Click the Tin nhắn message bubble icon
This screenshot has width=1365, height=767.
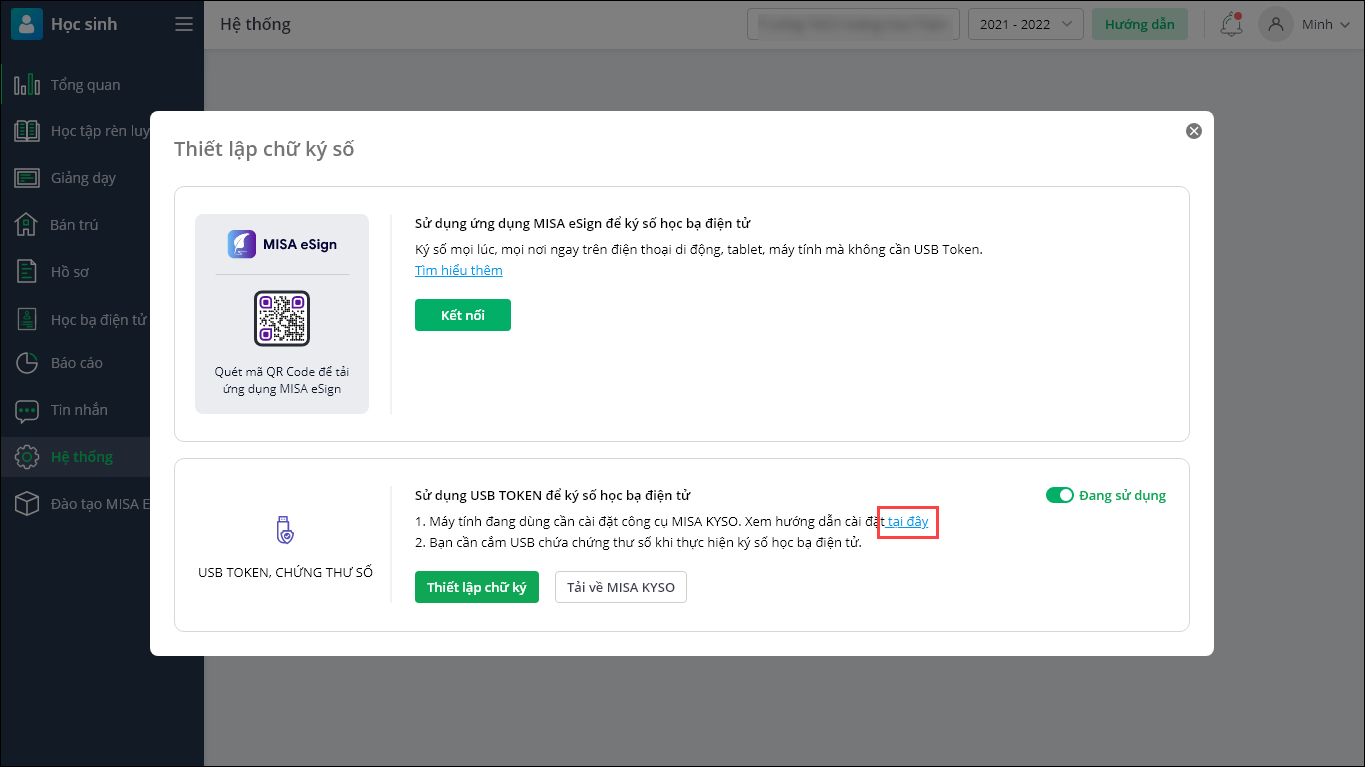[x=27, y=410]
